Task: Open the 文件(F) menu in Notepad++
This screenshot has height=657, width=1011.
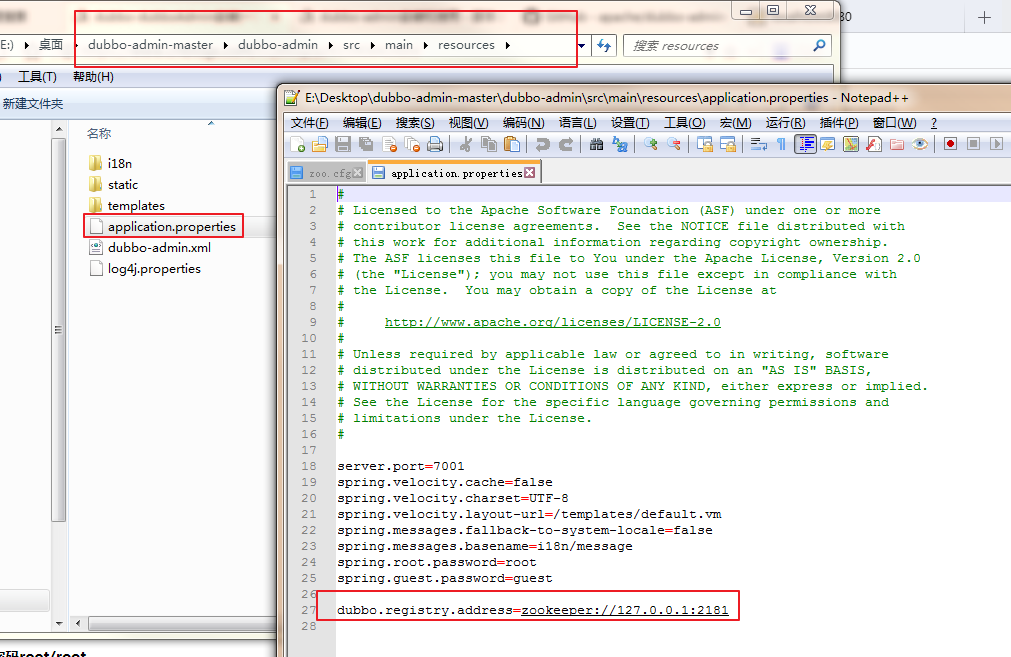Action: coord(309,123)
